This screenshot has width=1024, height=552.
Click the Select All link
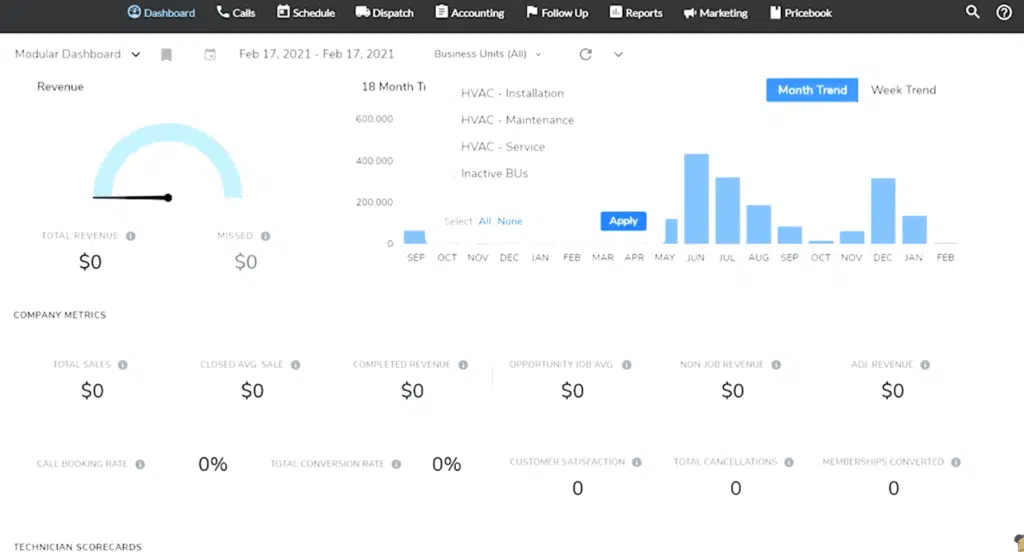pos(485,221)
